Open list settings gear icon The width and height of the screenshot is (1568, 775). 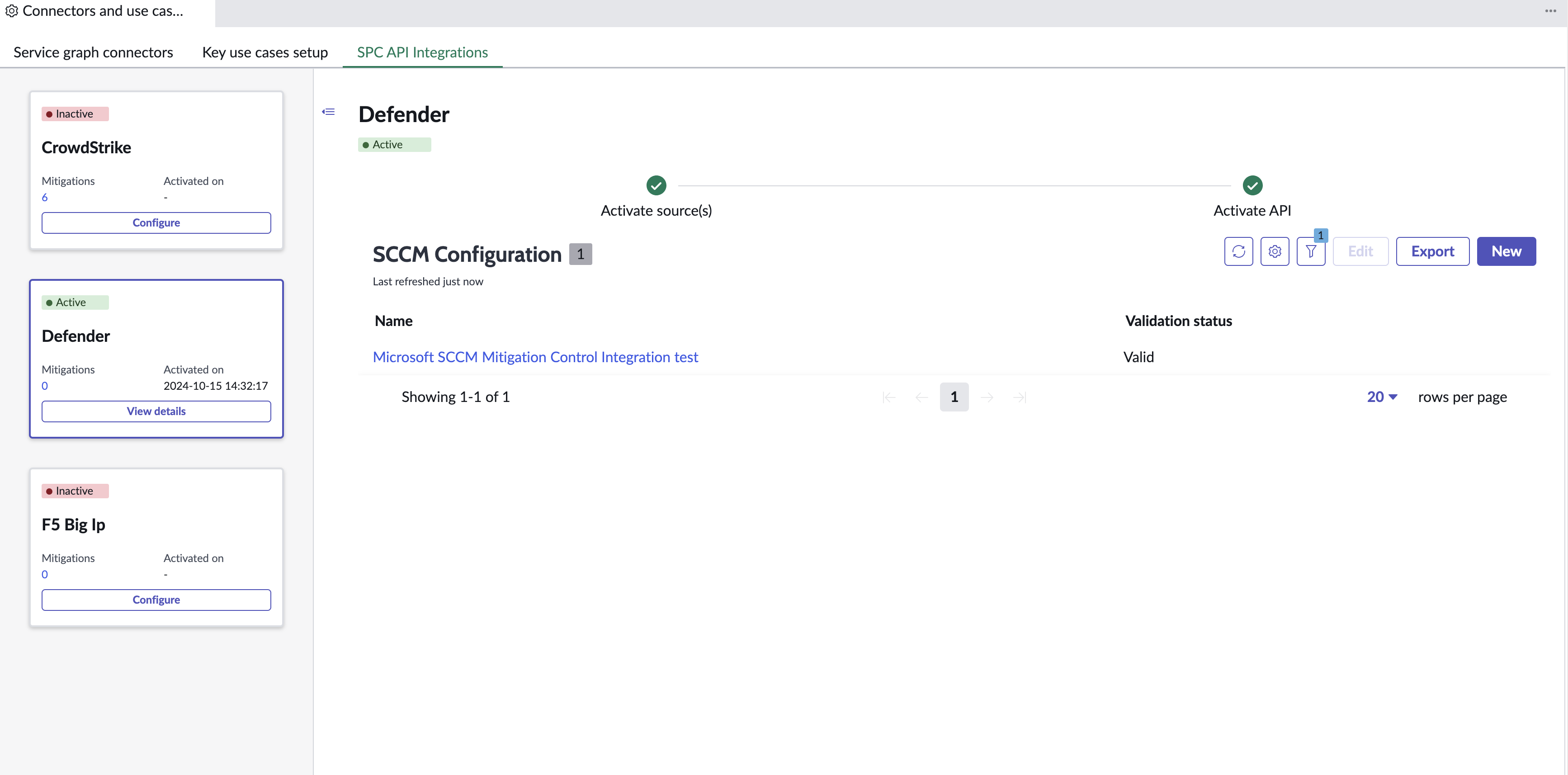point(1275,251)
